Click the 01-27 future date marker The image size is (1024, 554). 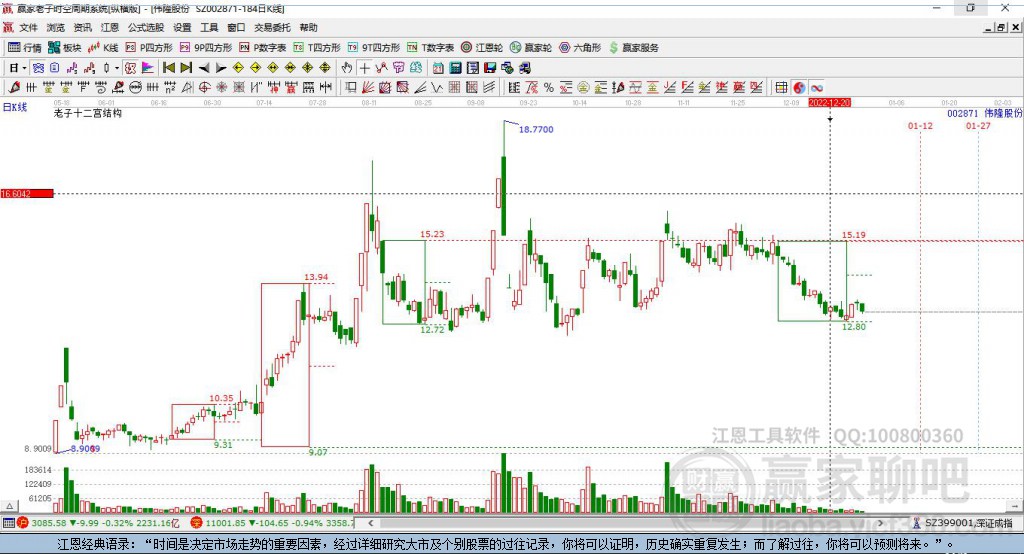(978, 125)
